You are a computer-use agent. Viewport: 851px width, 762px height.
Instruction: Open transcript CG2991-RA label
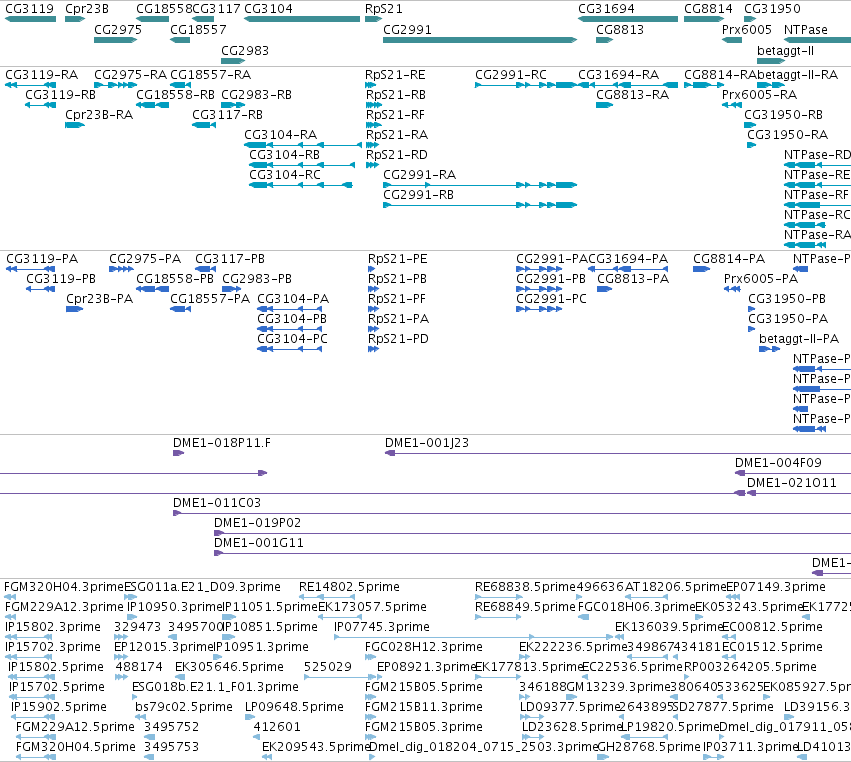pos(420,175)
